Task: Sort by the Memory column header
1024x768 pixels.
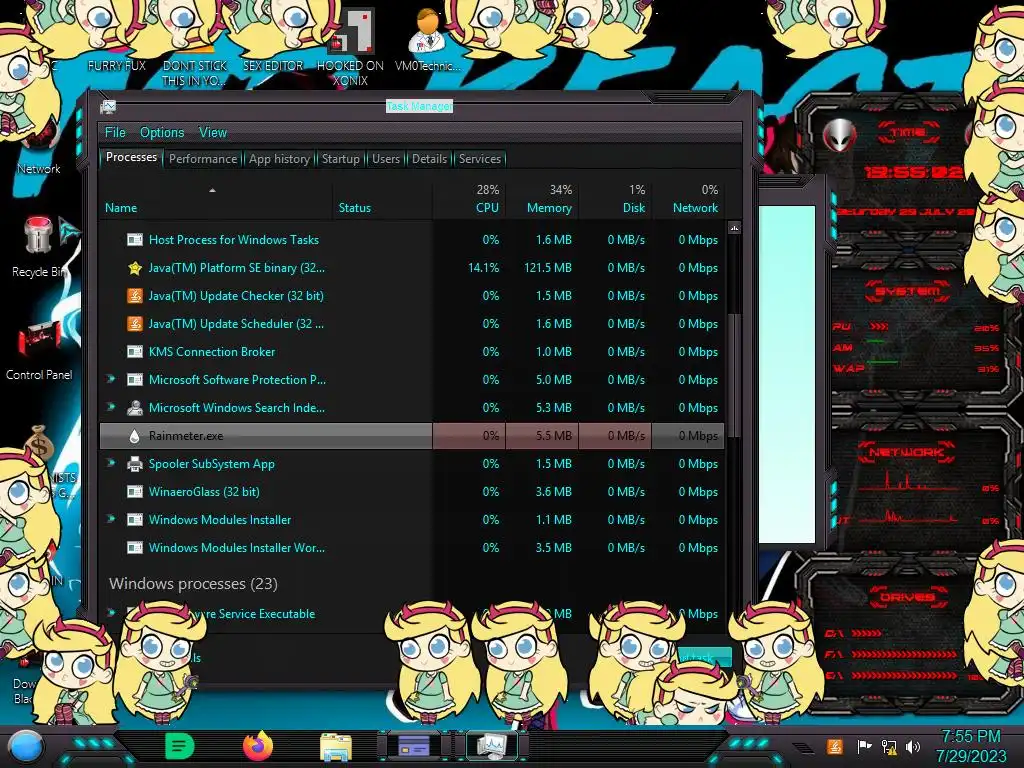Action: pos(542,200)
